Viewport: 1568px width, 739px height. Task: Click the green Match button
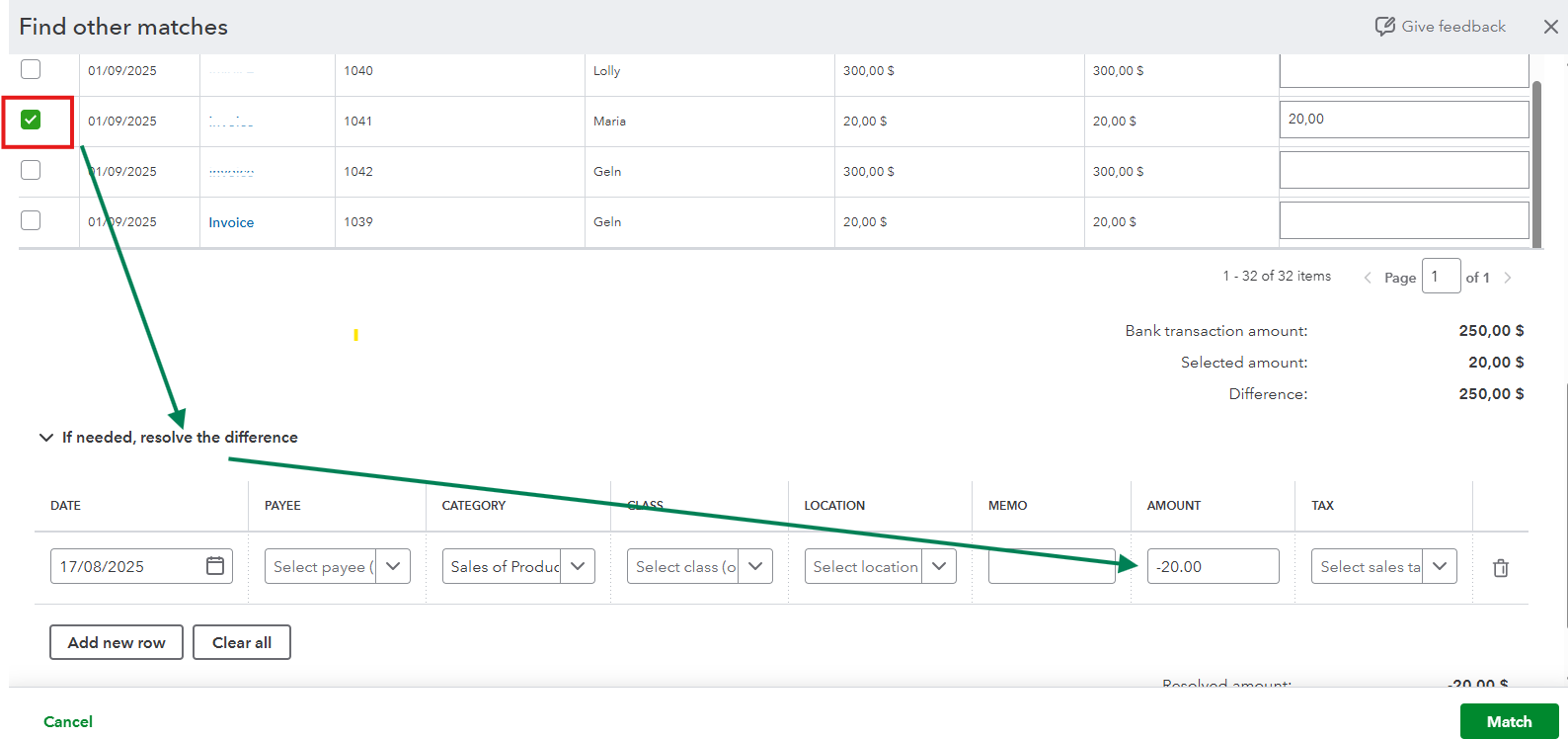coord(1509,721)
